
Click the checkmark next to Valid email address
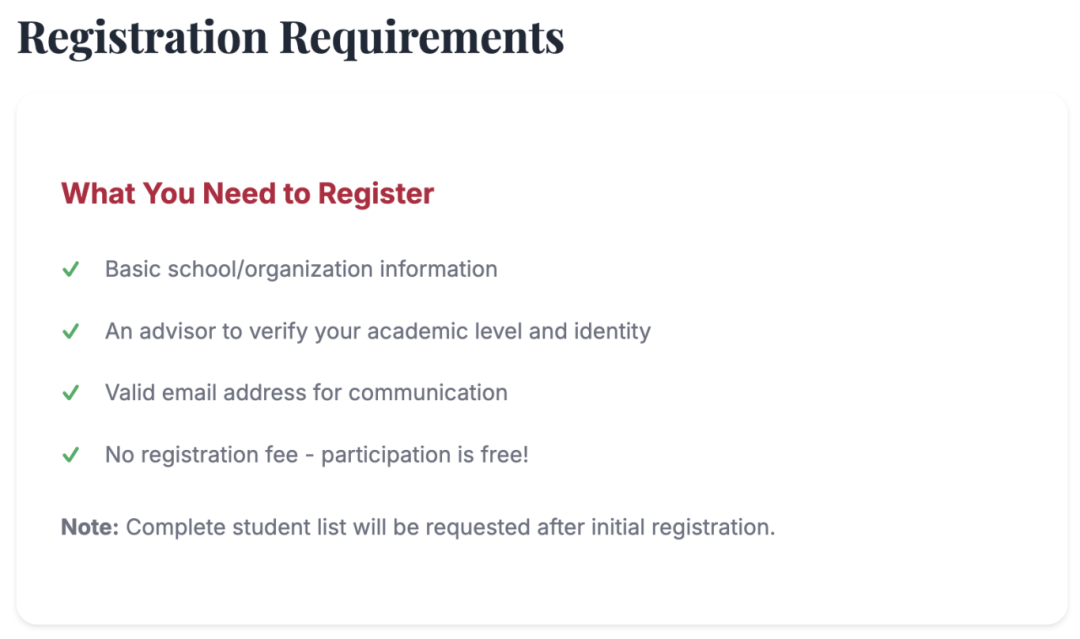coord(71,394)
